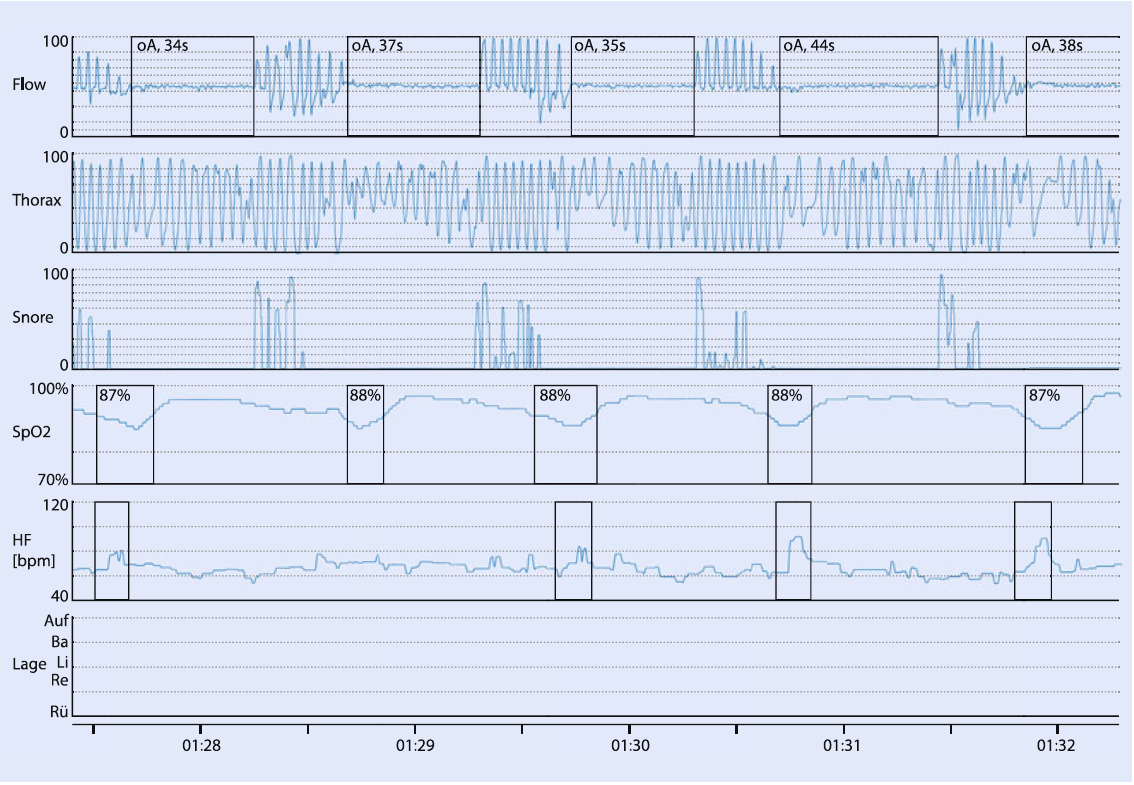1134x785 pixels.
Task: Click the 120 bpm axis value
Action: point(58,505)
